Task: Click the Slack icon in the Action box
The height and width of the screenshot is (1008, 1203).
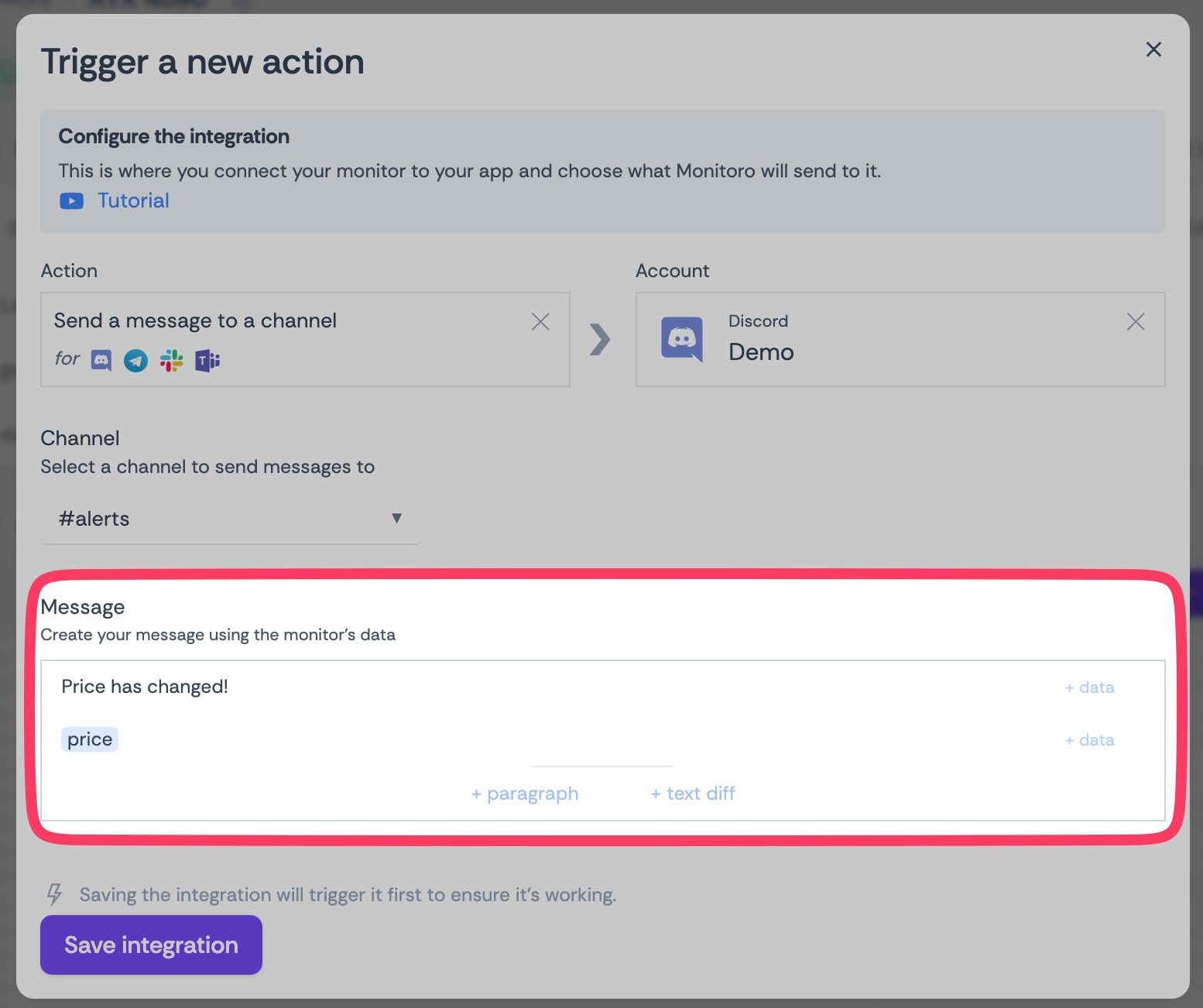Action: point(172,361)
